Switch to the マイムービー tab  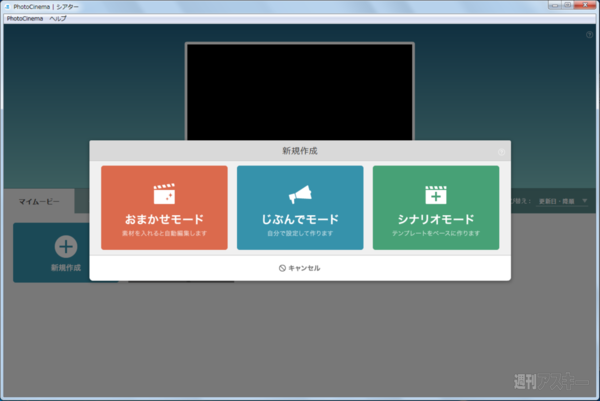click(x=39, y=201)
